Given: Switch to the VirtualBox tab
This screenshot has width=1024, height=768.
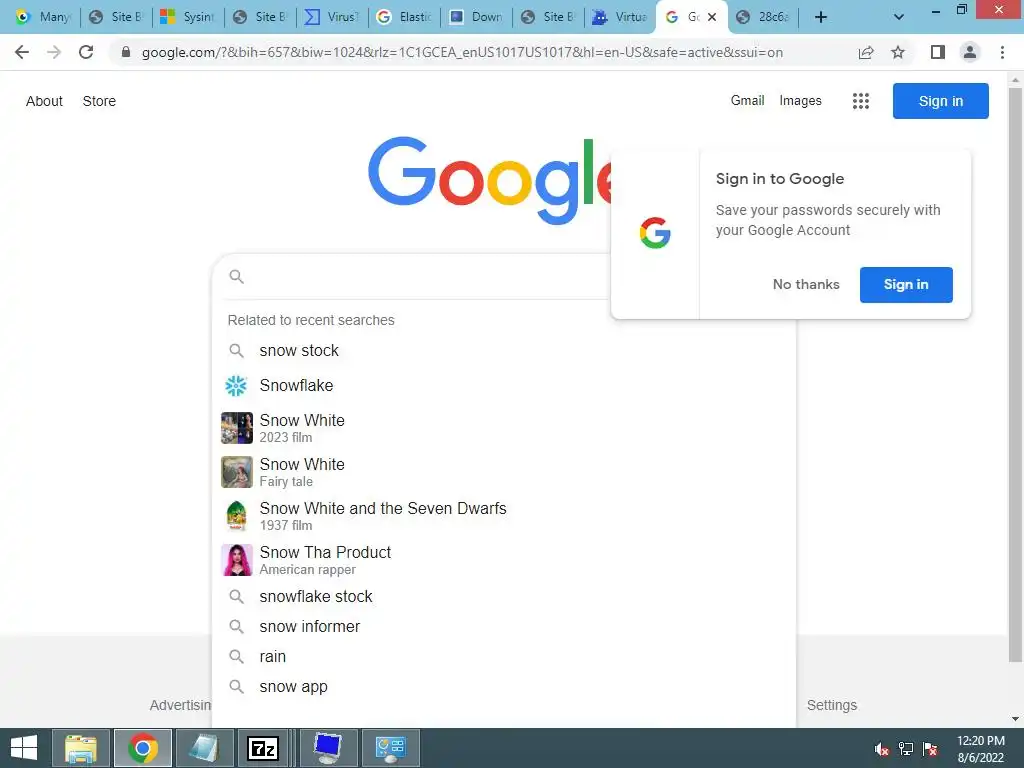Looking at the screenshot, I should tap(620, 17).
